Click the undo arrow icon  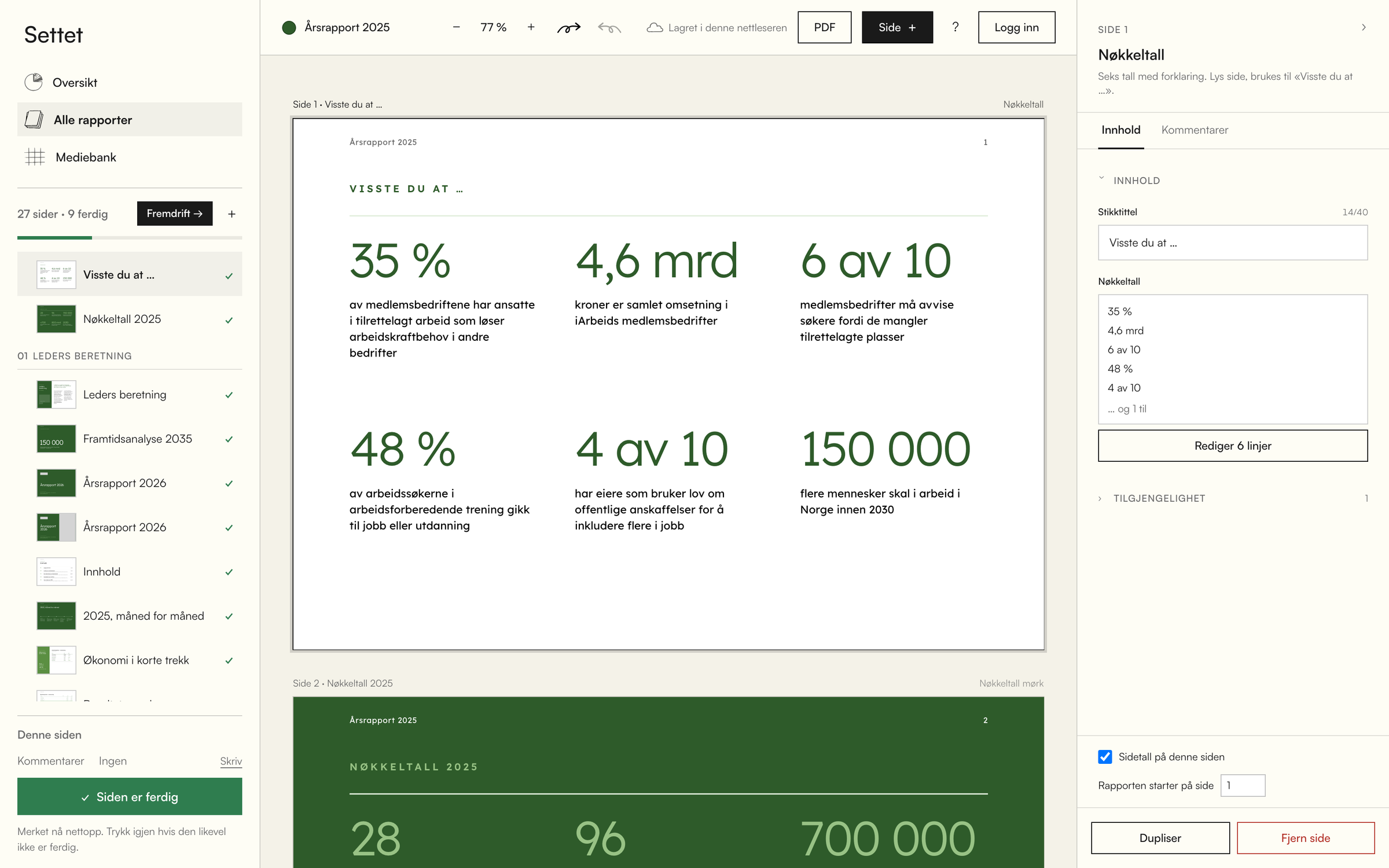[x=609, y=27]
